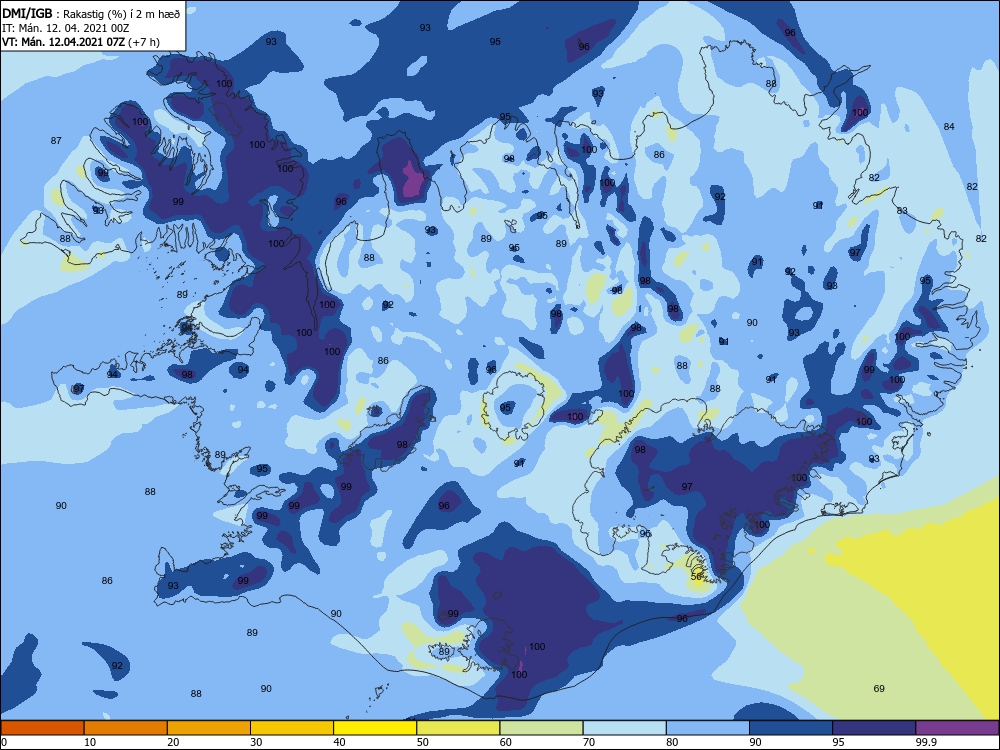This screenshot has width=1000, height=750.
Task: Click the "99.9" label under the color scale
Action: coord(926,742)
